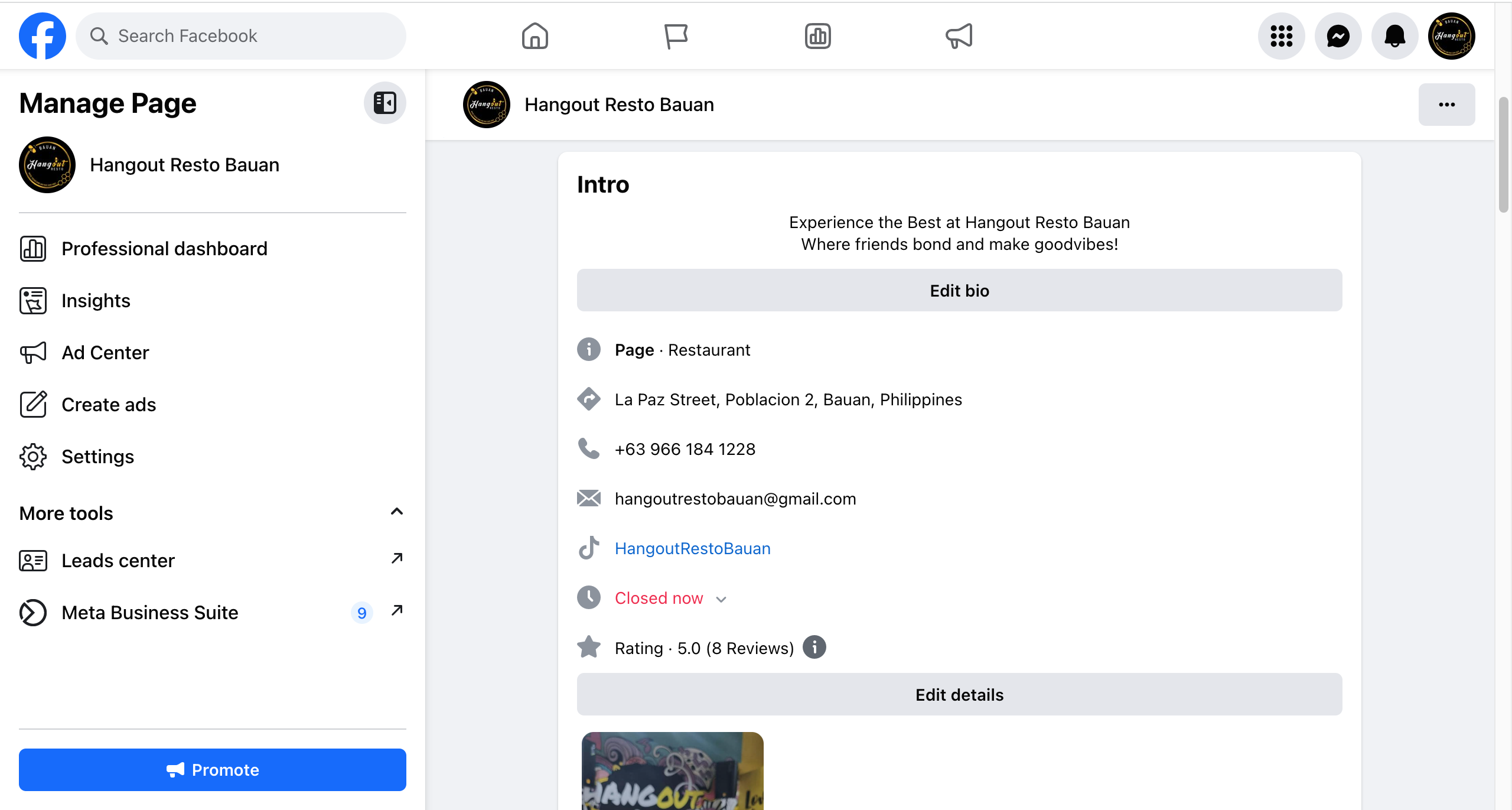Click the Rating info icon

click(814, 647)
